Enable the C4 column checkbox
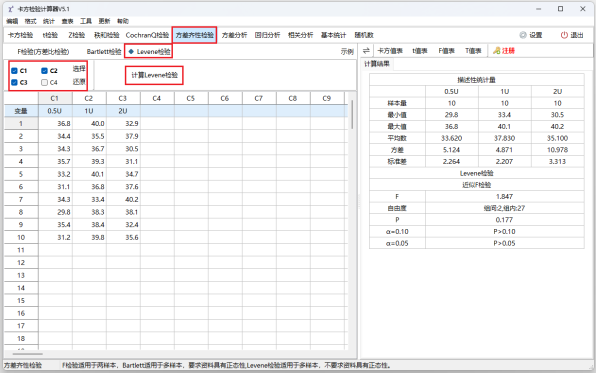 click(x=44, y=83)
